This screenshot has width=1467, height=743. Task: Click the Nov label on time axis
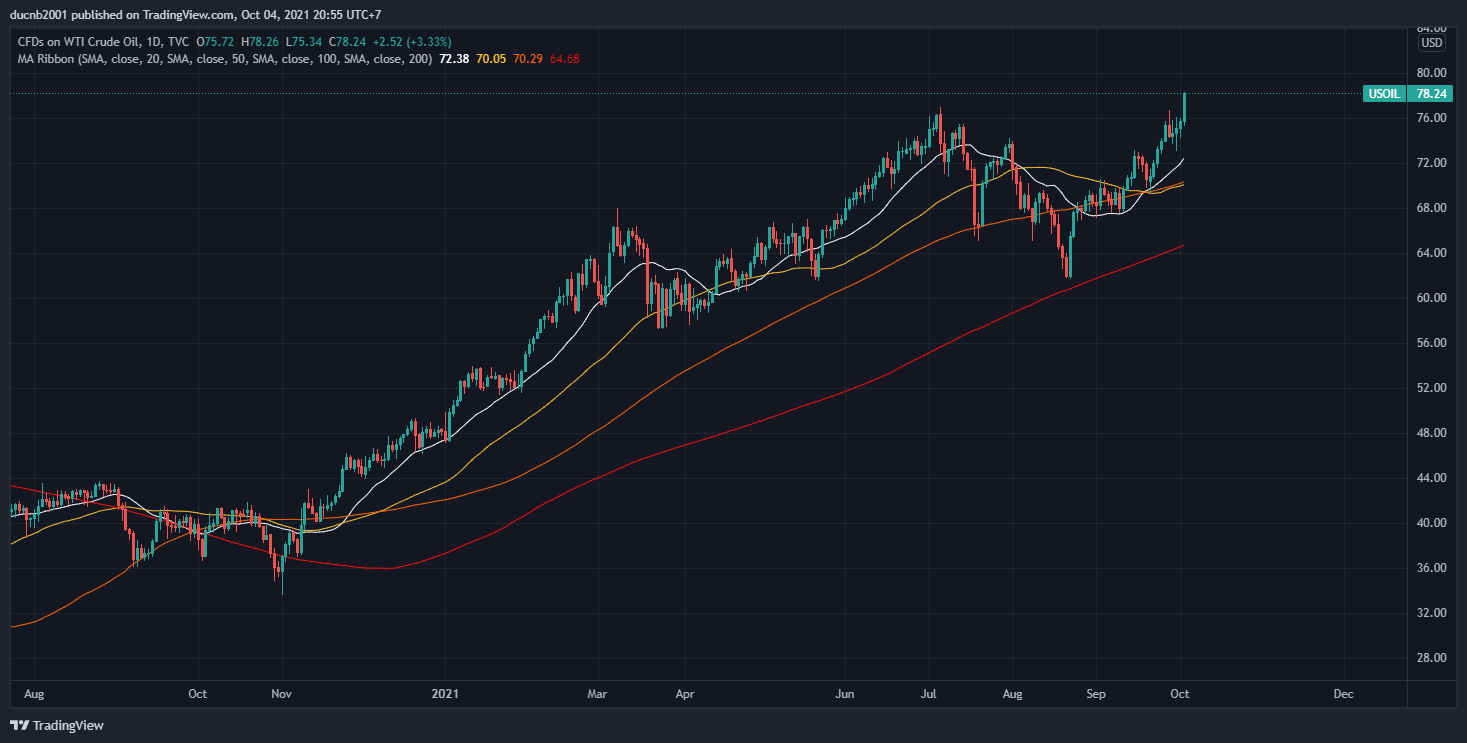pyautogui.click(x=282, y=693)
